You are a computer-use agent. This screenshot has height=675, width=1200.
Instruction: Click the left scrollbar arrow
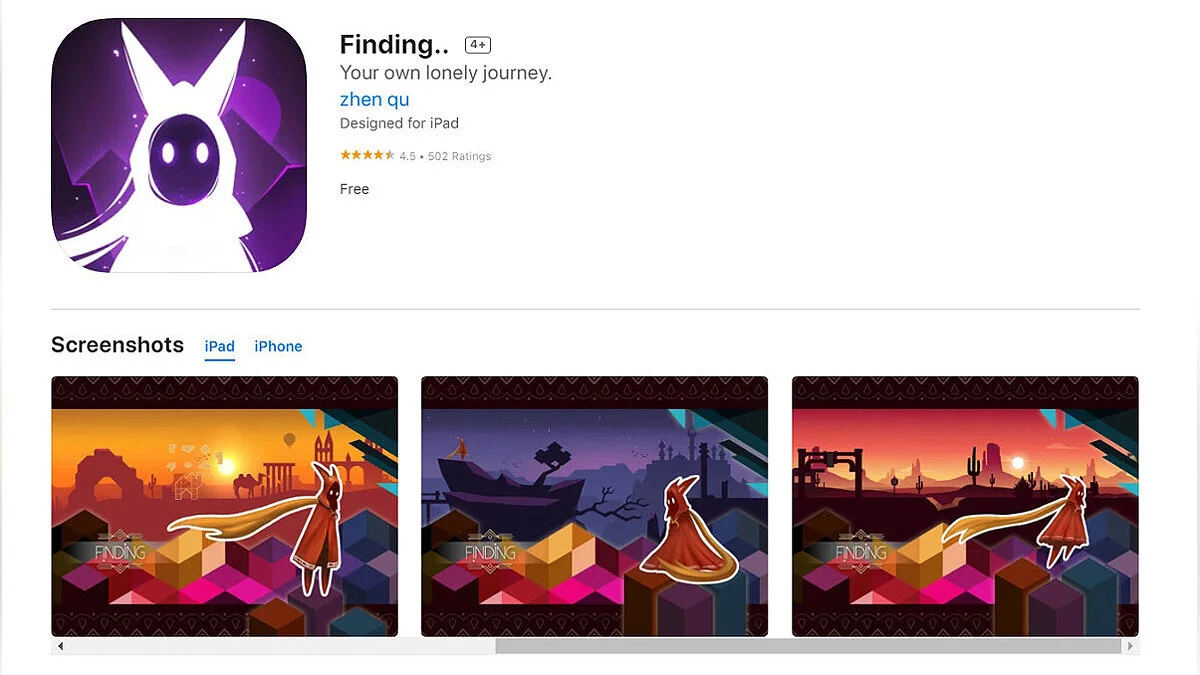pos(60,646)
